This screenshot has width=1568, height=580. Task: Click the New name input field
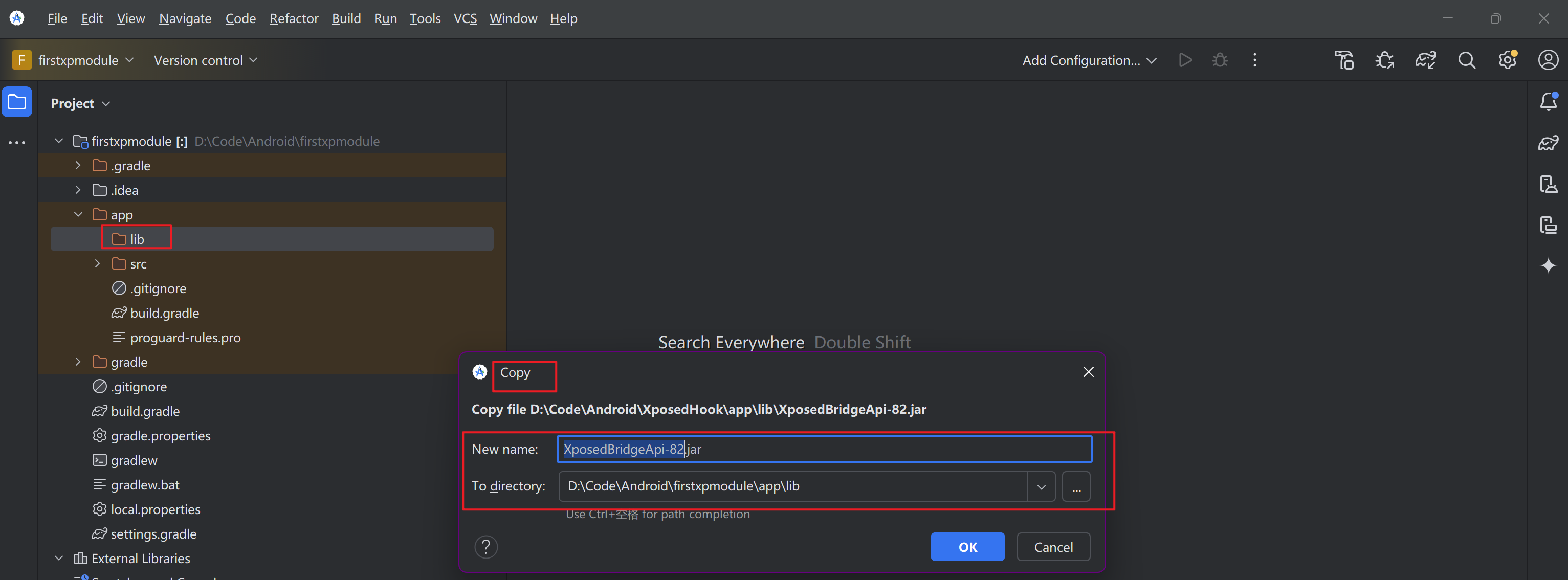click(x=824, y=449)
